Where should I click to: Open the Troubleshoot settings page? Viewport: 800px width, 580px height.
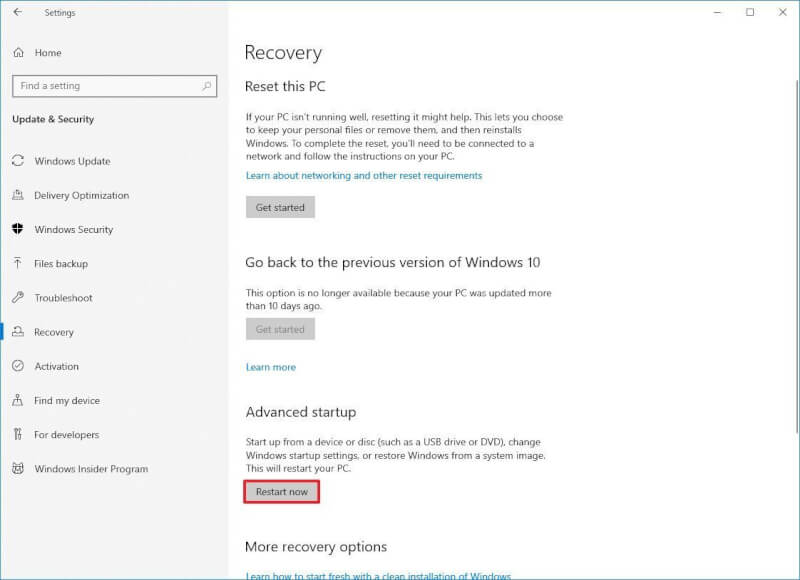63,298
